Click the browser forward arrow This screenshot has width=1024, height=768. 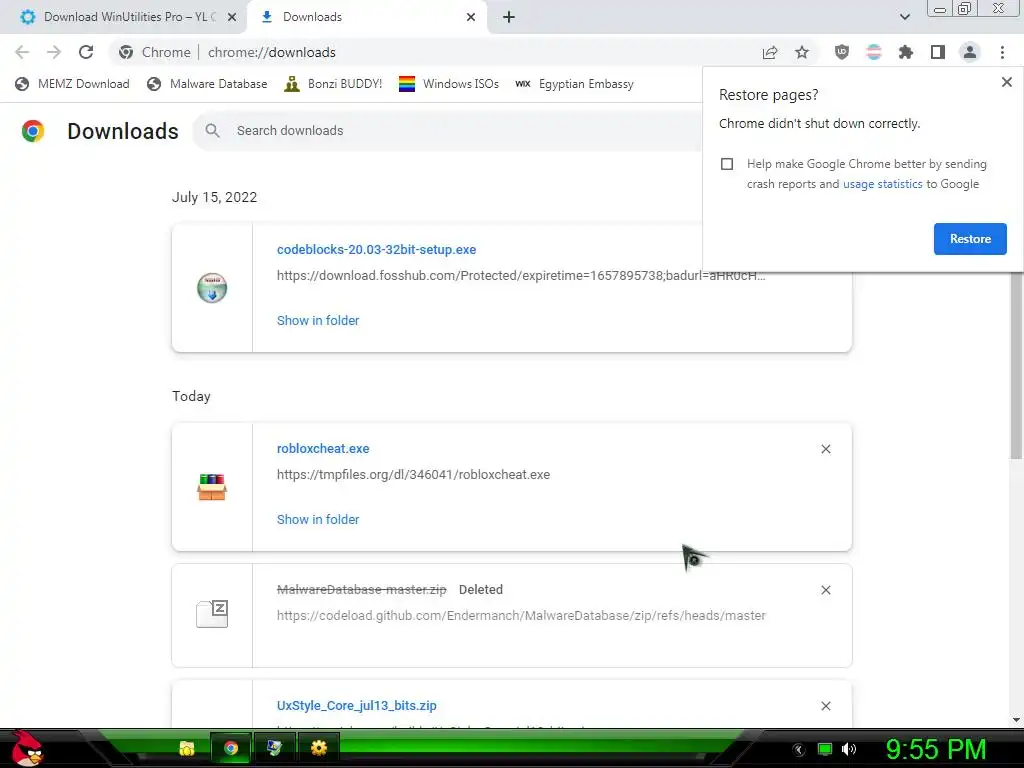(54, 52)
